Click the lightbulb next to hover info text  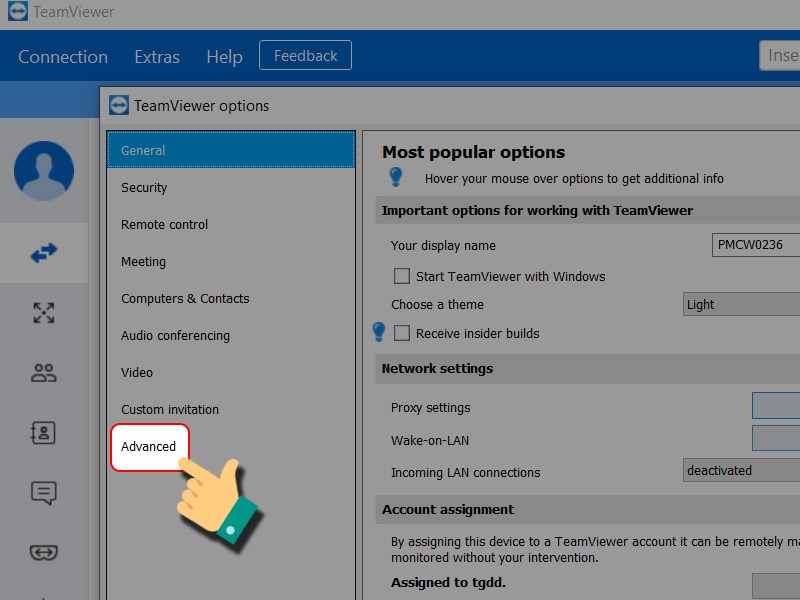pos(396,177)
